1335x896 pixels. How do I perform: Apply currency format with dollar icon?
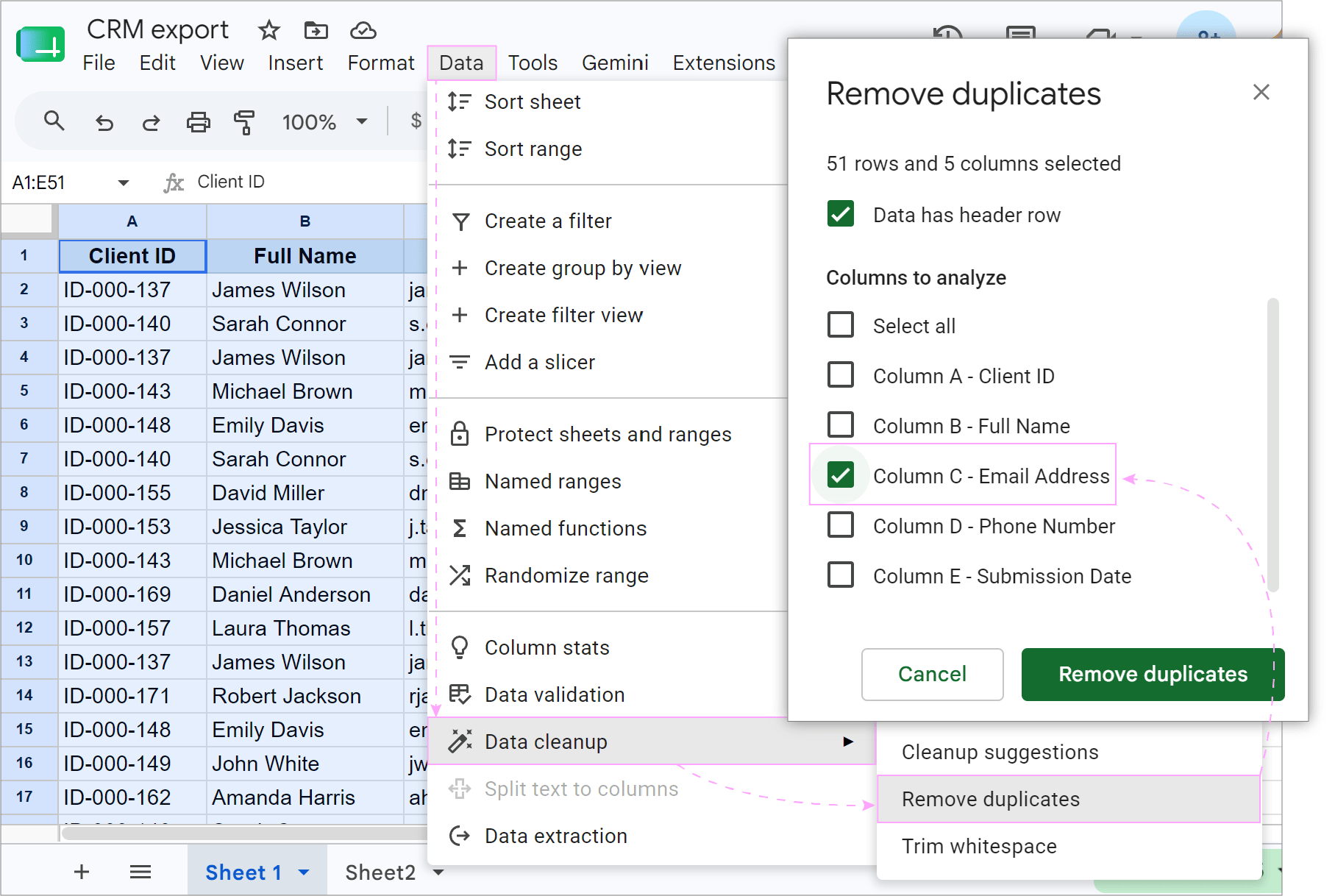tap(416, 121)
